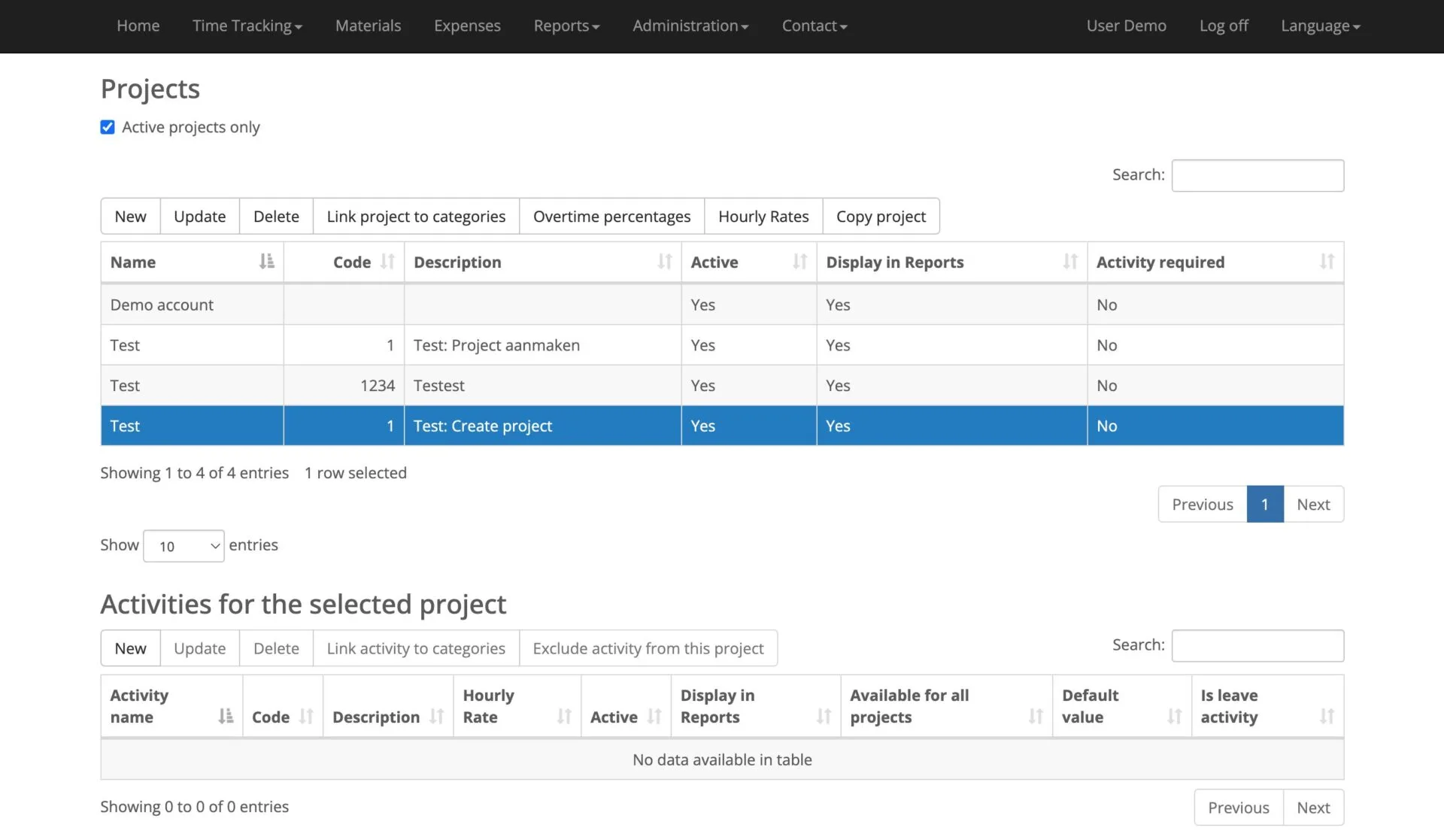Open the Show entries count dropdown

click(184, 546)
